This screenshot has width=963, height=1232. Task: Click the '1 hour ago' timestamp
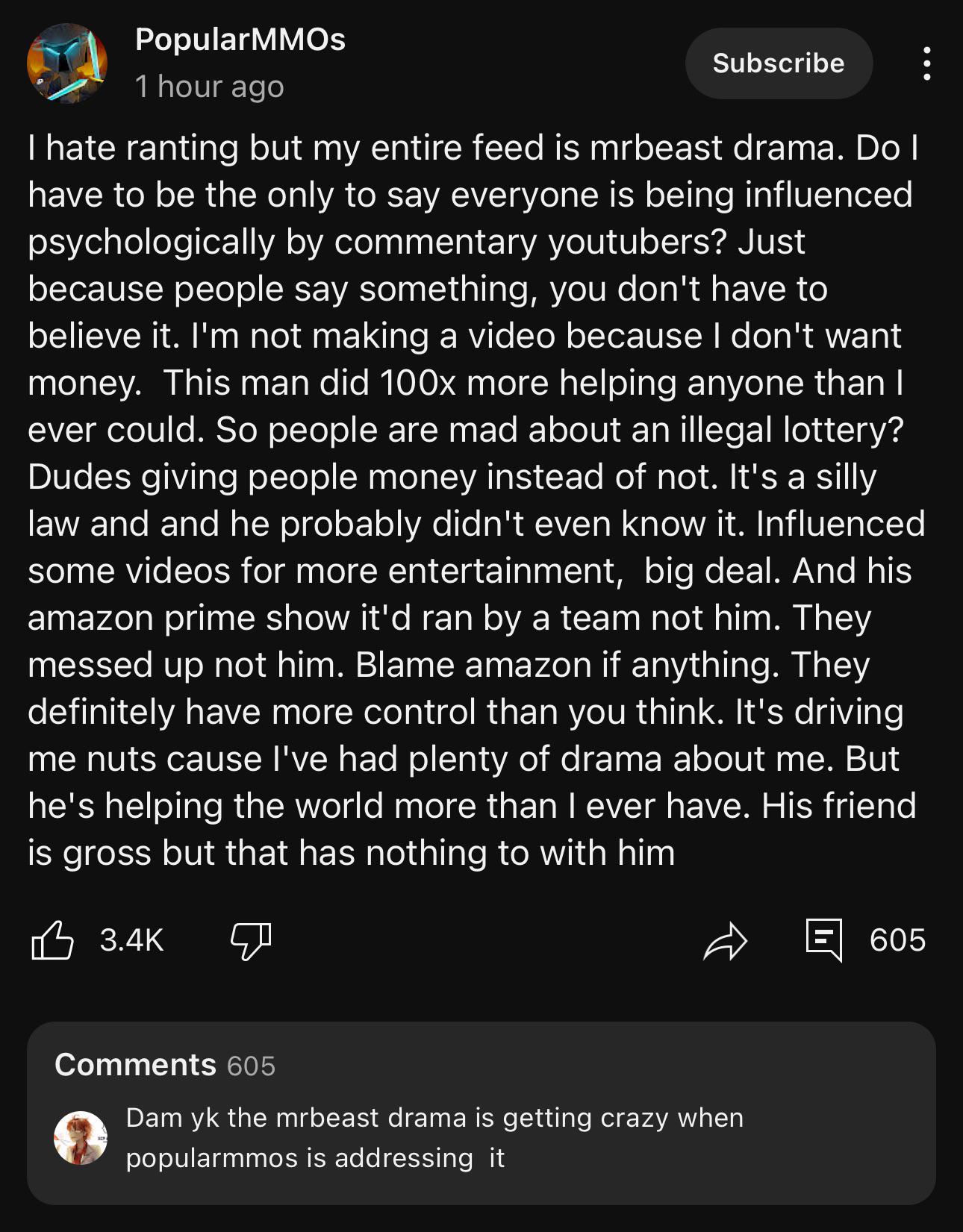[x=210, y=87]
